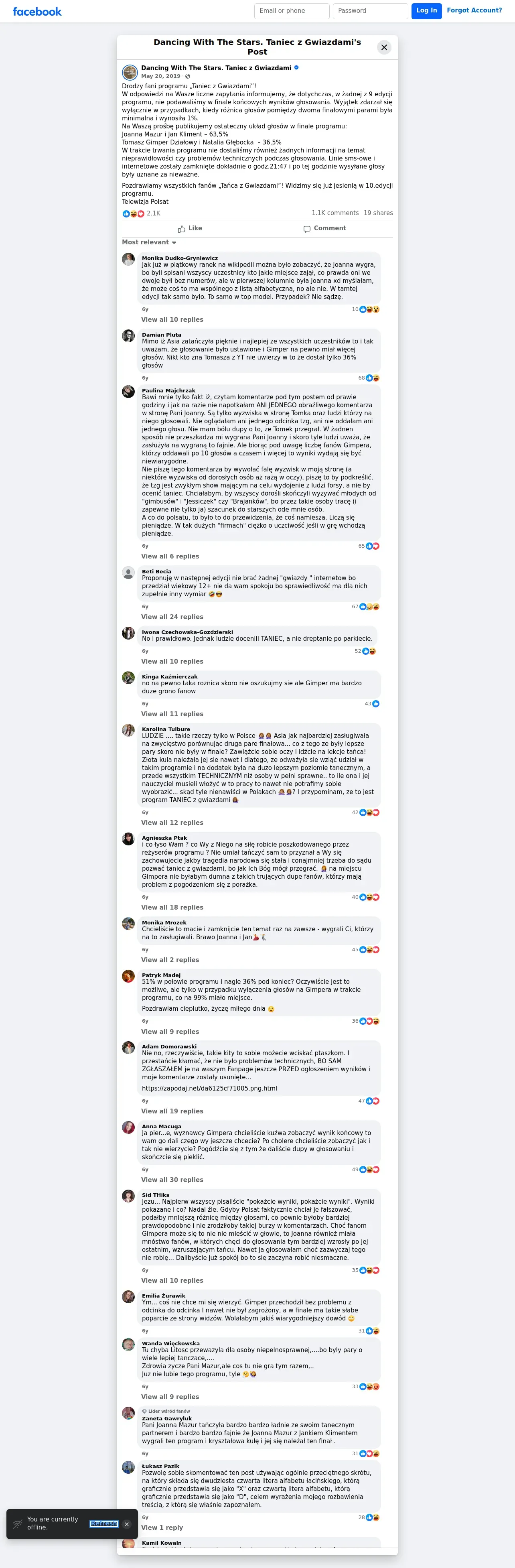Open the Forgot Account? link
This screenshot has height=1568, width=515.
click(x=474, y=10)
